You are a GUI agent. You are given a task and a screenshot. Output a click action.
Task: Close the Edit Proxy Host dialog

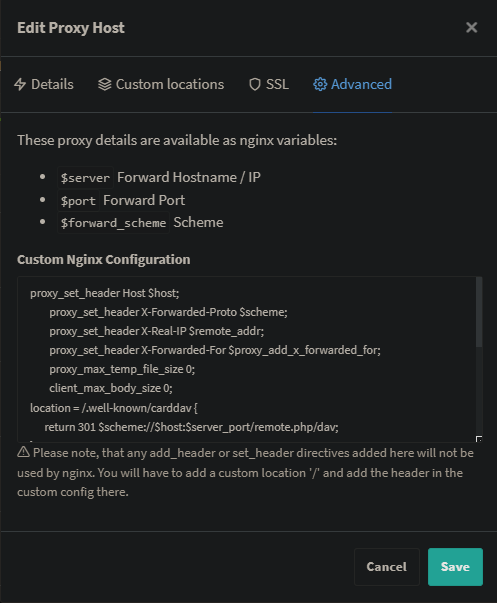(471, 28)
